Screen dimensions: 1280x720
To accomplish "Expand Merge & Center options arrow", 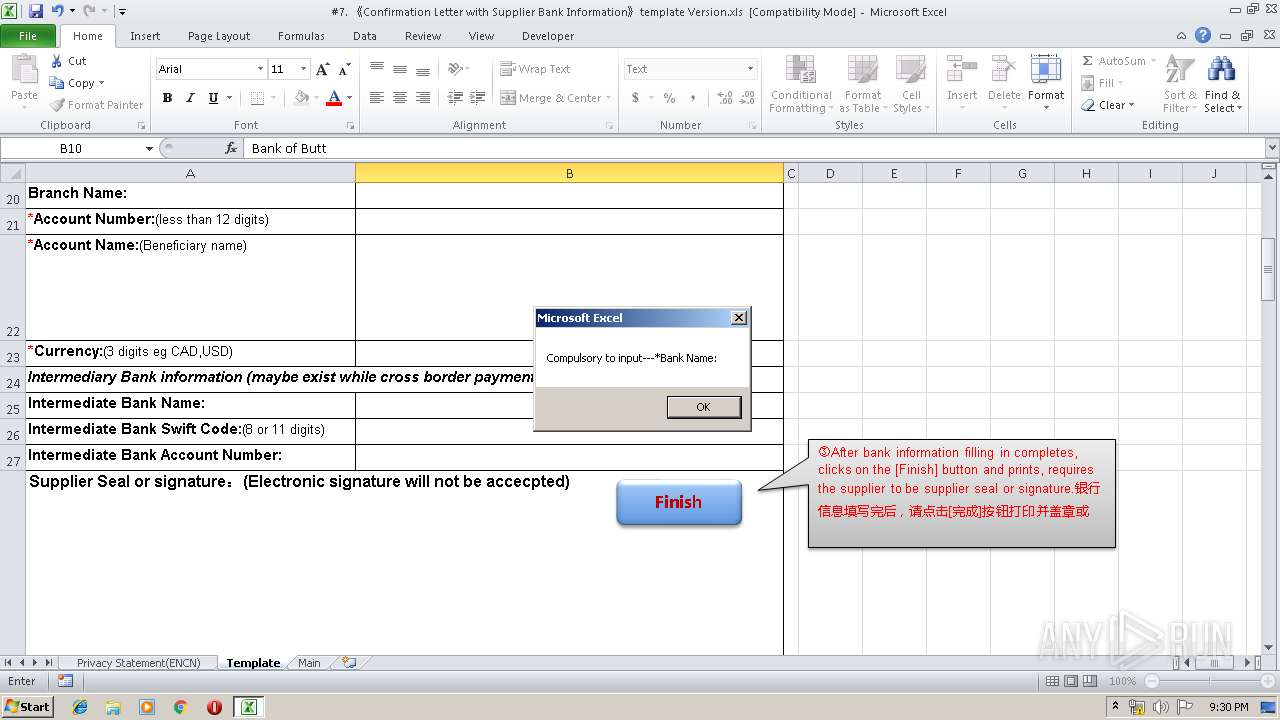I will coord(610,98).
